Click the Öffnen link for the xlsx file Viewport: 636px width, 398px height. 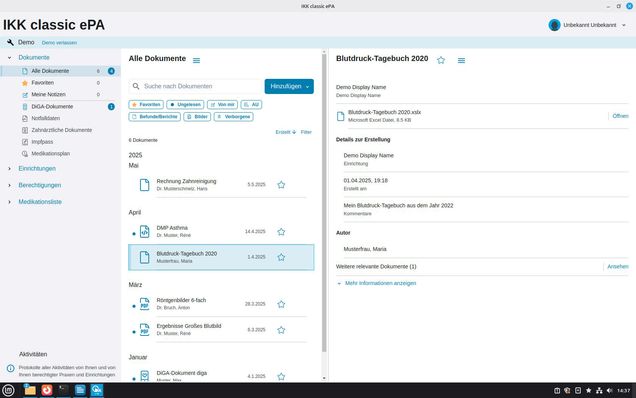coord(620,116)
